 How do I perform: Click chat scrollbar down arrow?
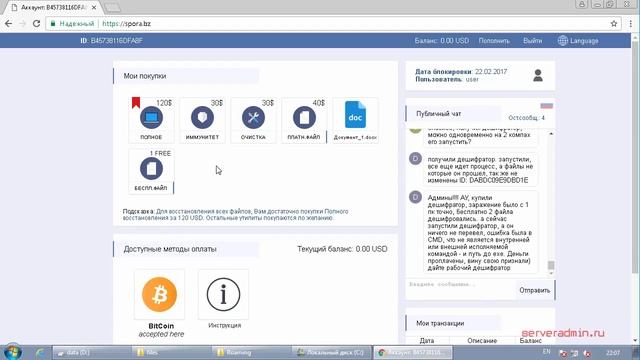551,273
